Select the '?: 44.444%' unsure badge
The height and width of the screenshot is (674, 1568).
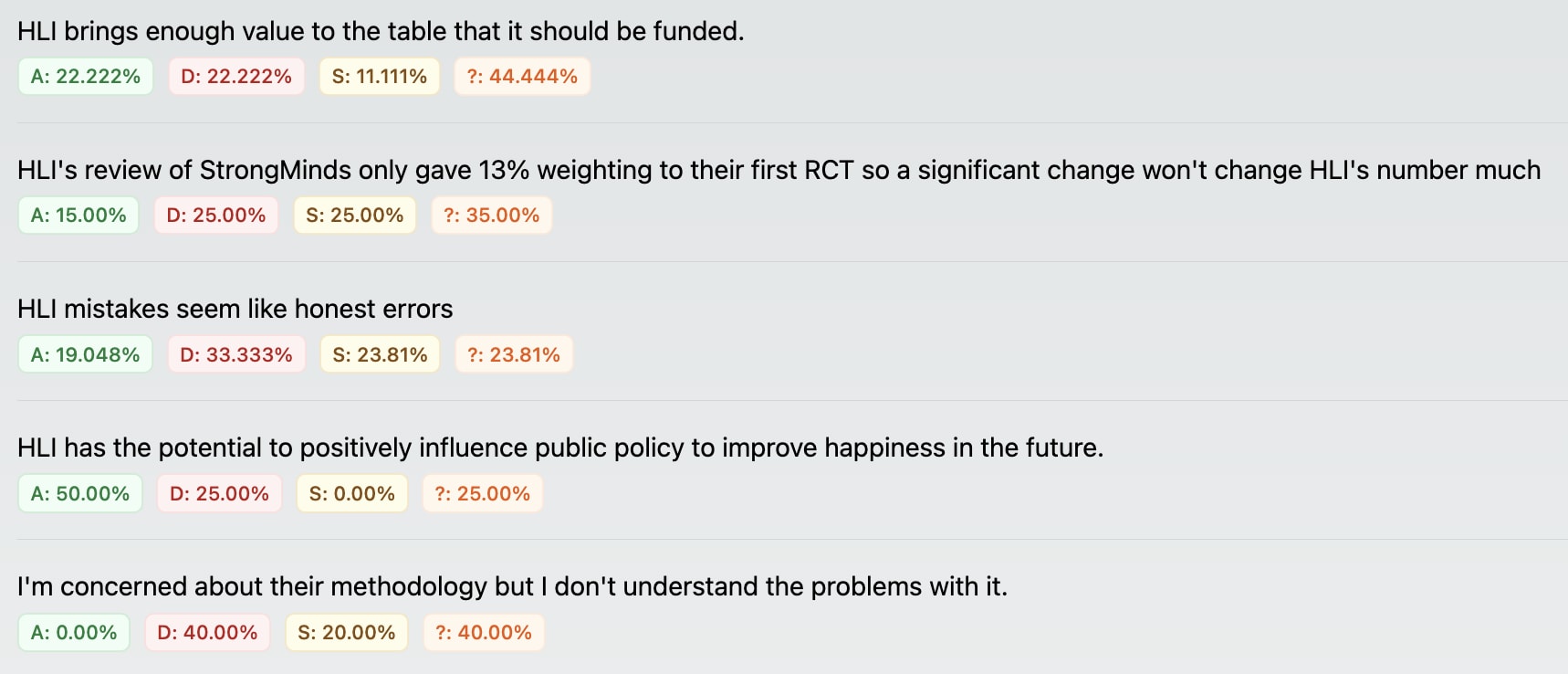tap(522, 77)
